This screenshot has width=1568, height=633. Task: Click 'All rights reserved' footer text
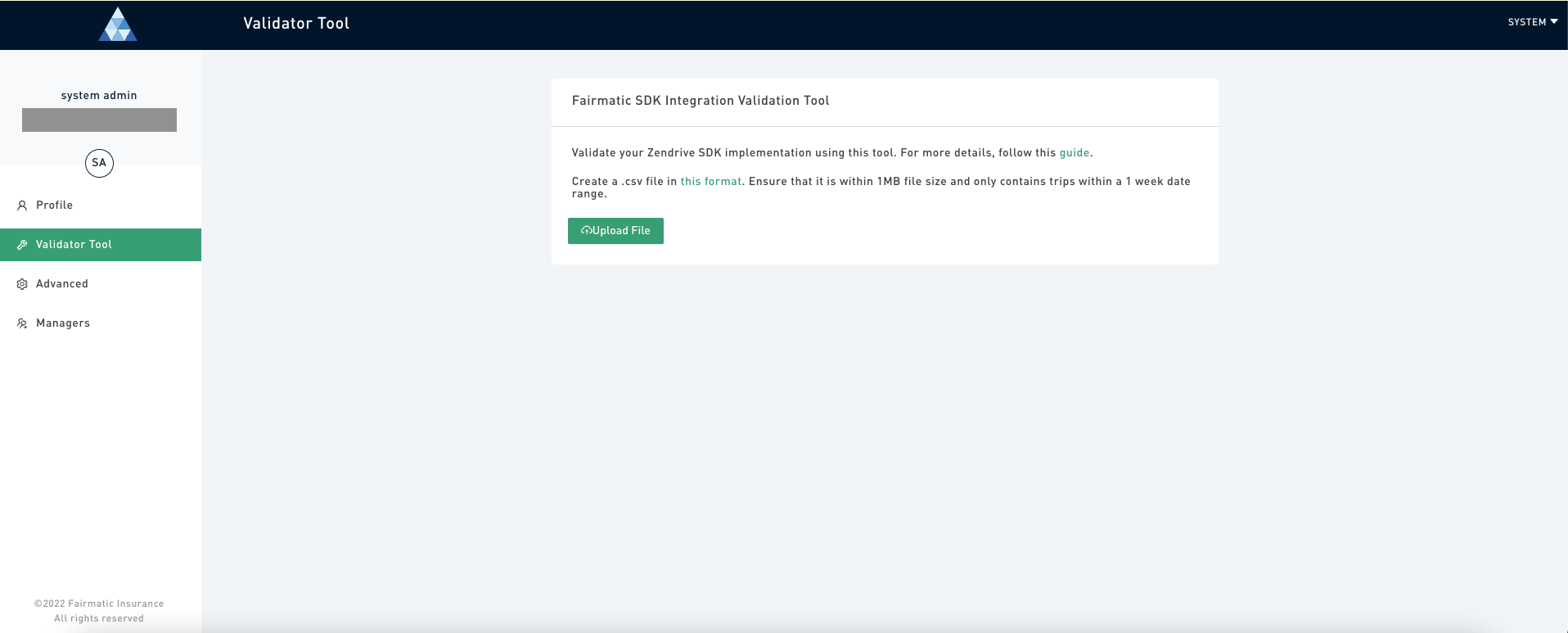(x=99, y=618)
